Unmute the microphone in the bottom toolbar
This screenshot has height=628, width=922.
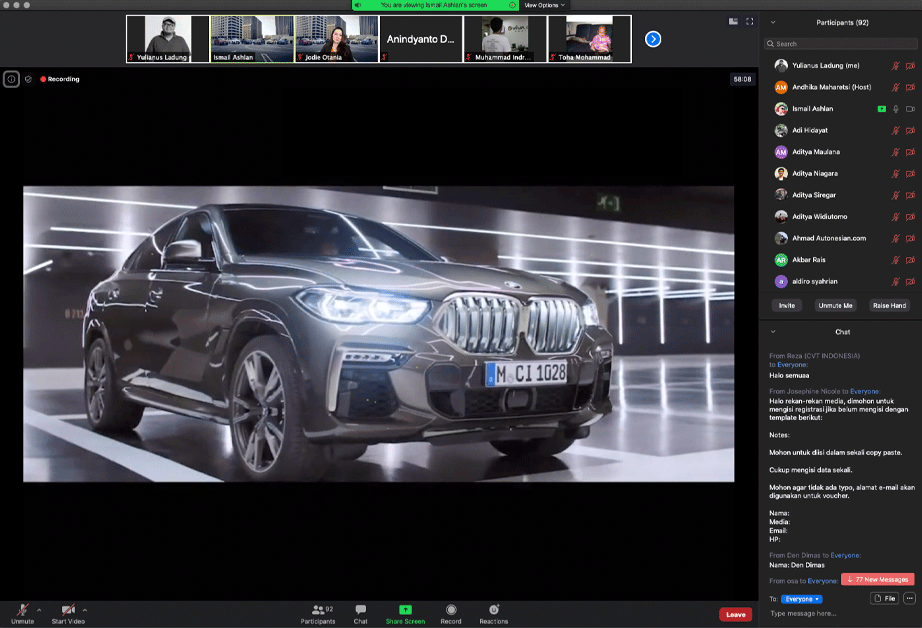click(22, 611)
